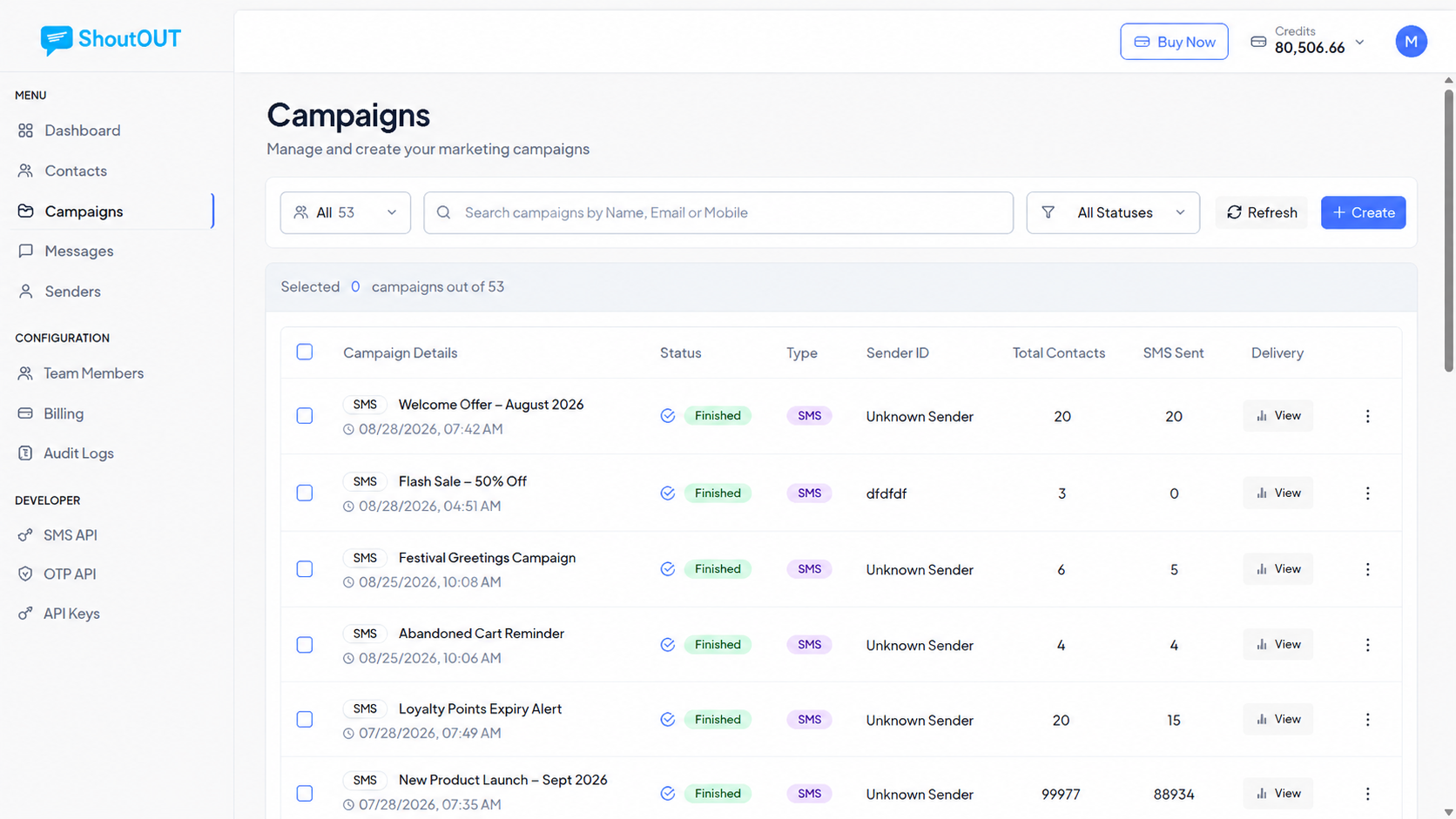The image size is (1456, 819).
Task: Create a new campaign
Action: click(x=1363, y=212)
